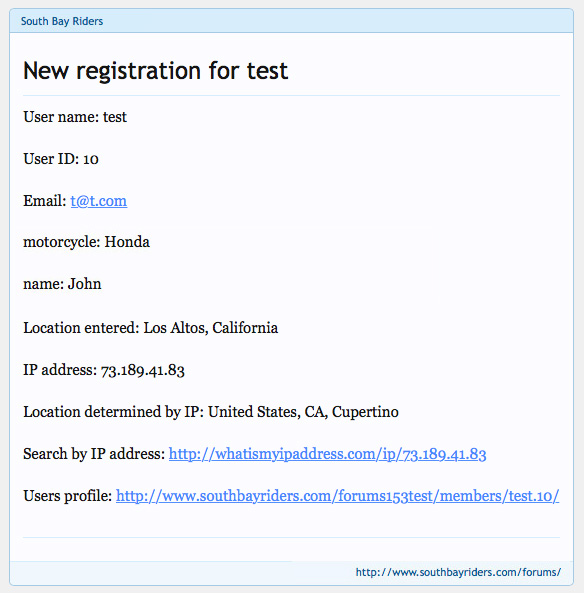Open the South Bay Riders header link
Viewport: 584px width, 593px height.
62,21
